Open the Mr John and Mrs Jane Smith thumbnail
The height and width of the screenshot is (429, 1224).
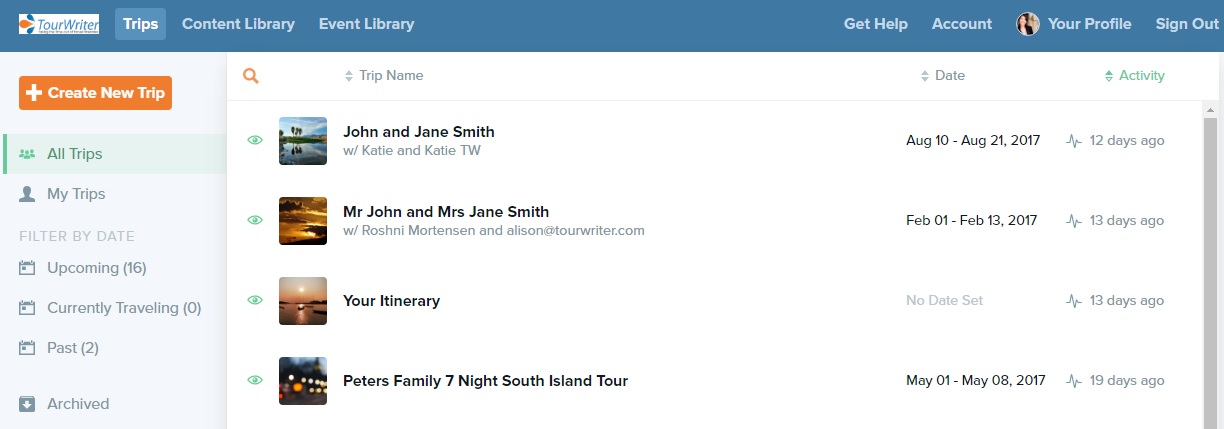(303, 221)
